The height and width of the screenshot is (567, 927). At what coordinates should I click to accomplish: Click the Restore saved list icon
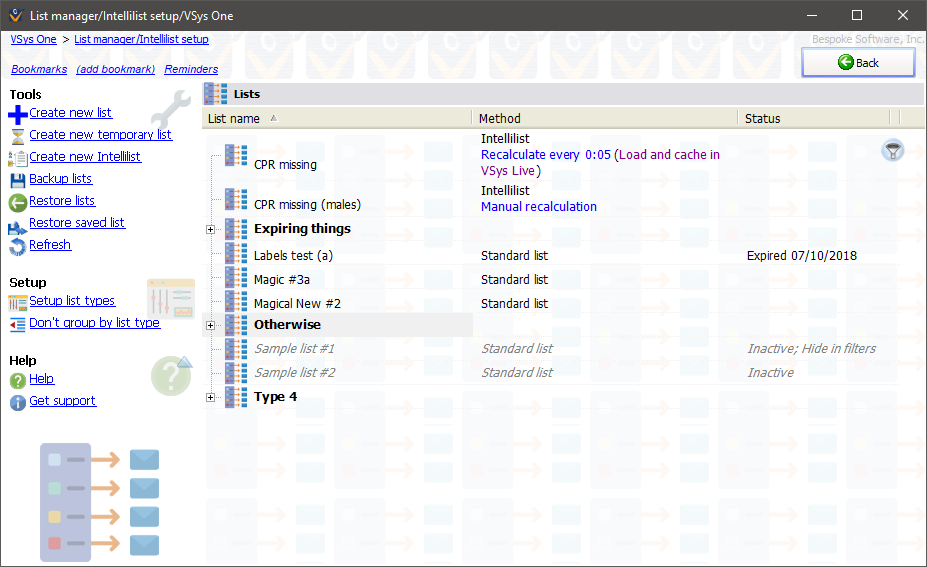[x=18, y=227]
